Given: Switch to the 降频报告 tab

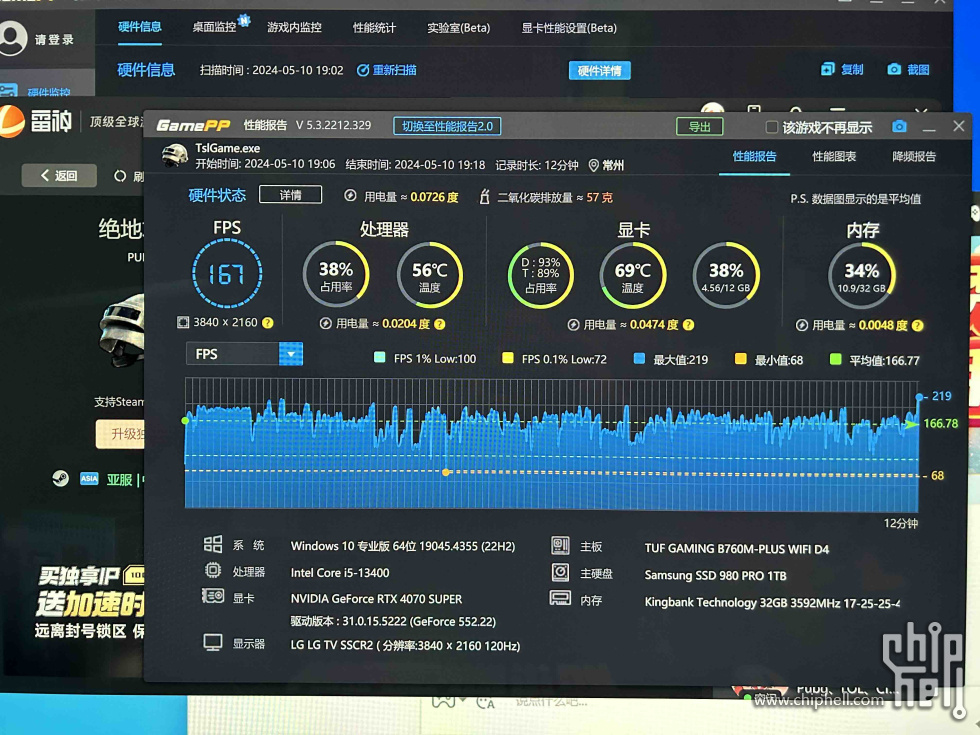Looking at the screenshot, I should [914, 157].
